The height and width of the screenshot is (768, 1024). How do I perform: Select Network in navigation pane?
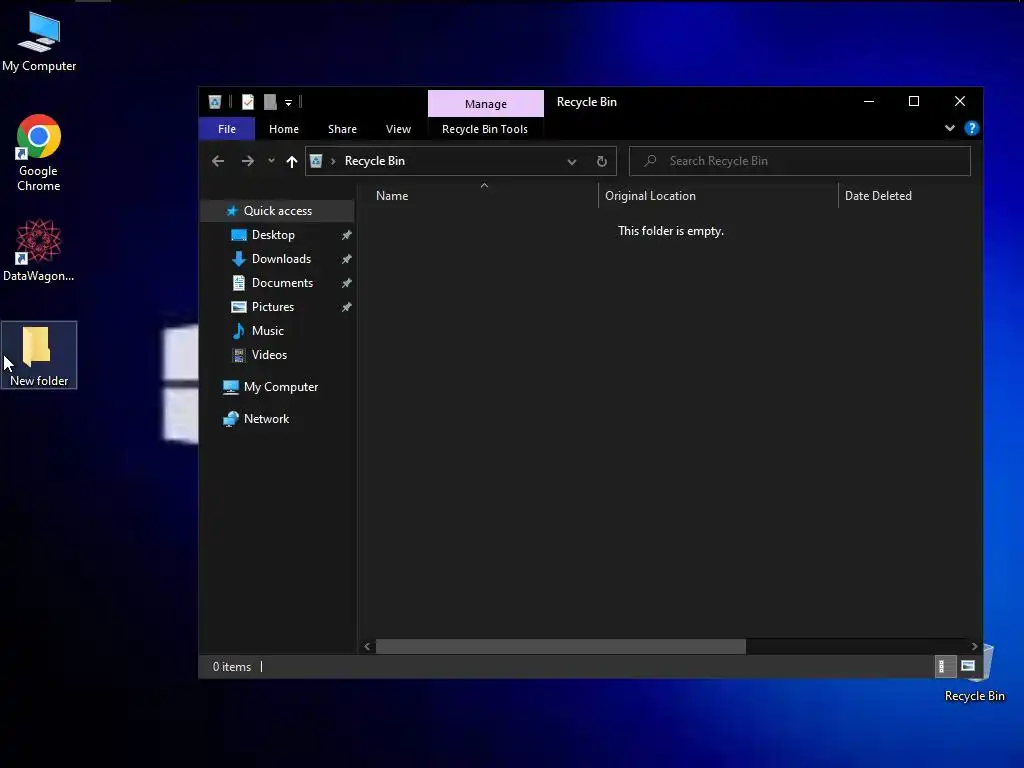pos(266,419)
